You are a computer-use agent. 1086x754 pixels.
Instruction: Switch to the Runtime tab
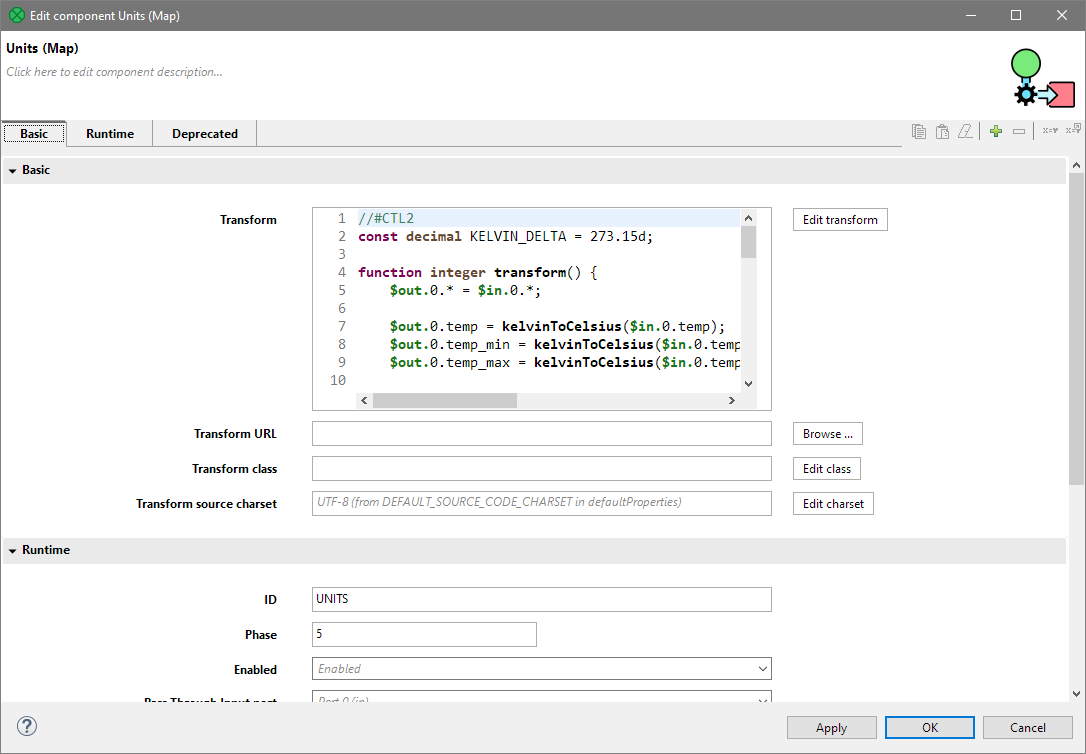pos(109,133)
